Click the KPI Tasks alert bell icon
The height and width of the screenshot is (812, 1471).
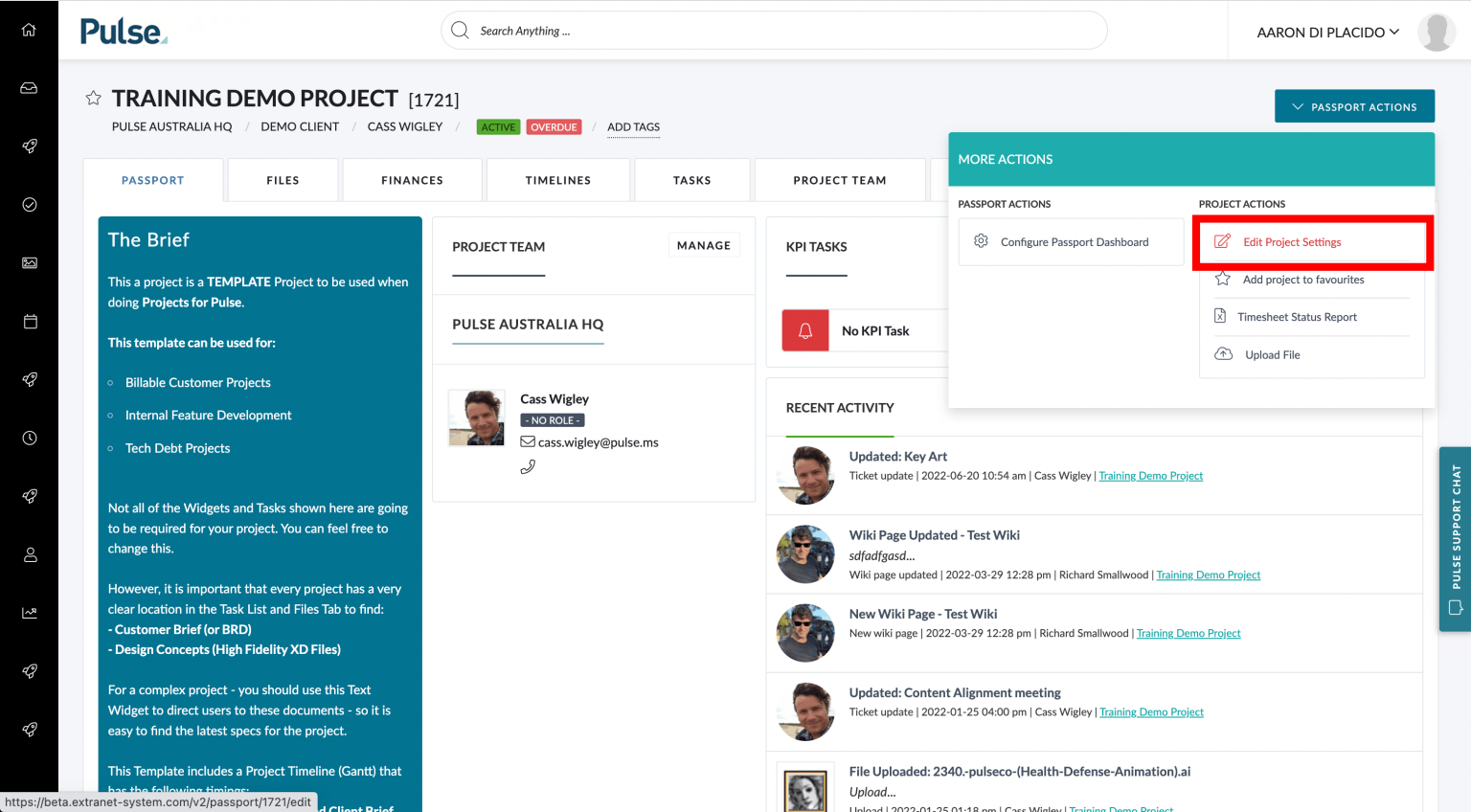(804, 329)
